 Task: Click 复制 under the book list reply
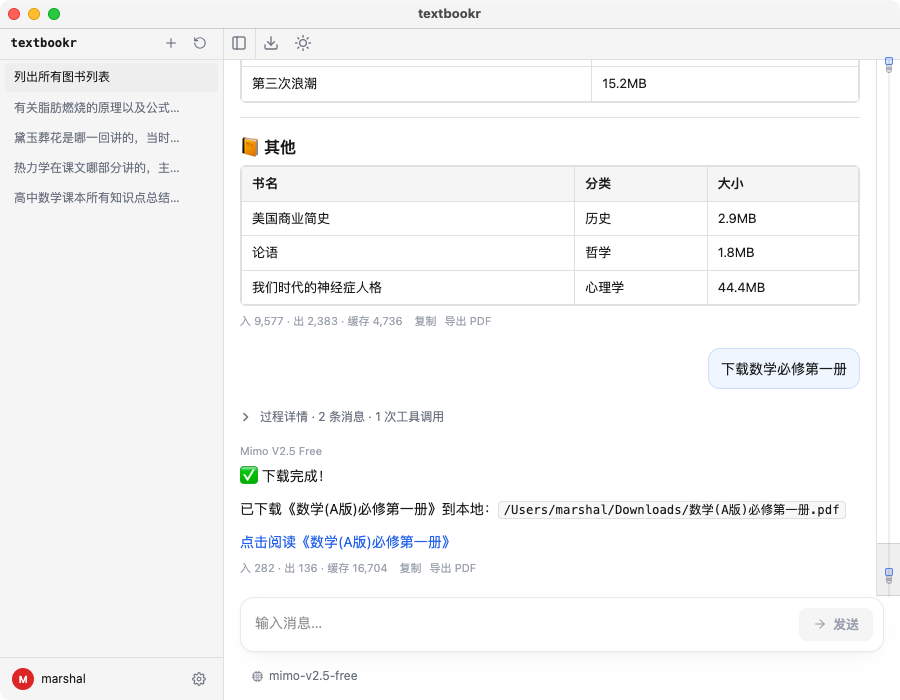(x=425, y=321)
